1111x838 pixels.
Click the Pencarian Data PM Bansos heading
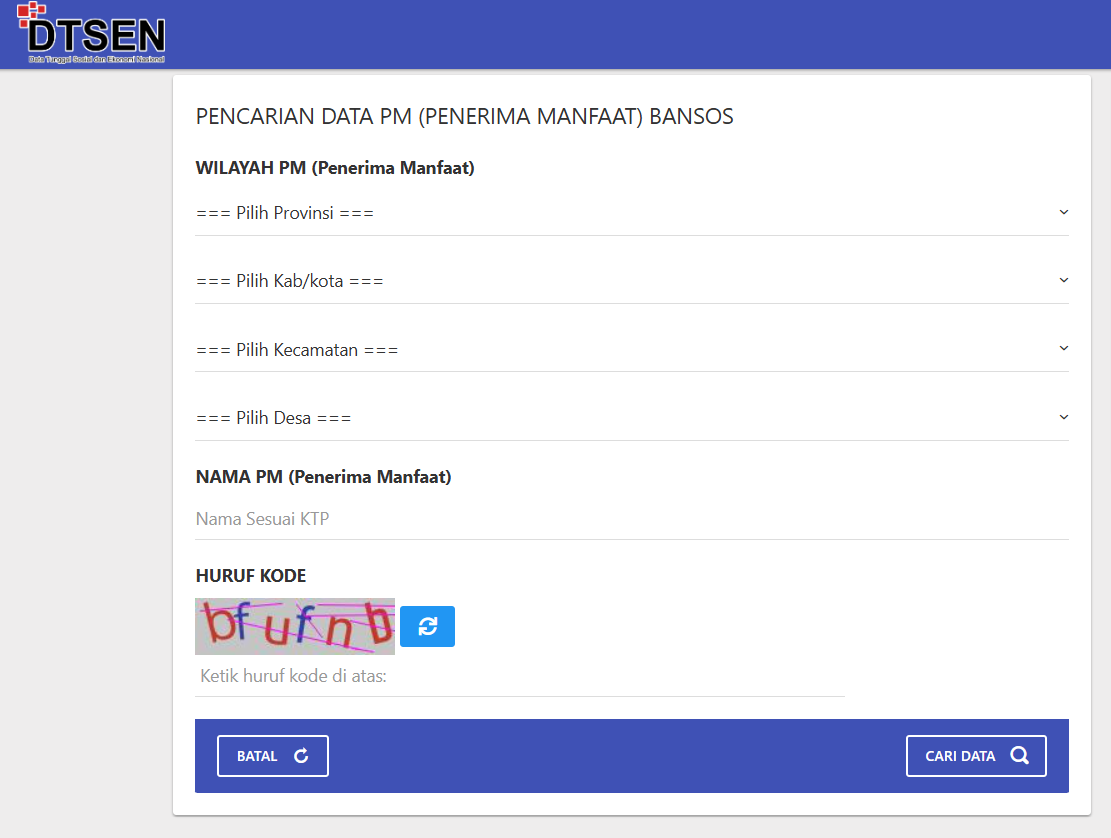[x=464, y=117]
